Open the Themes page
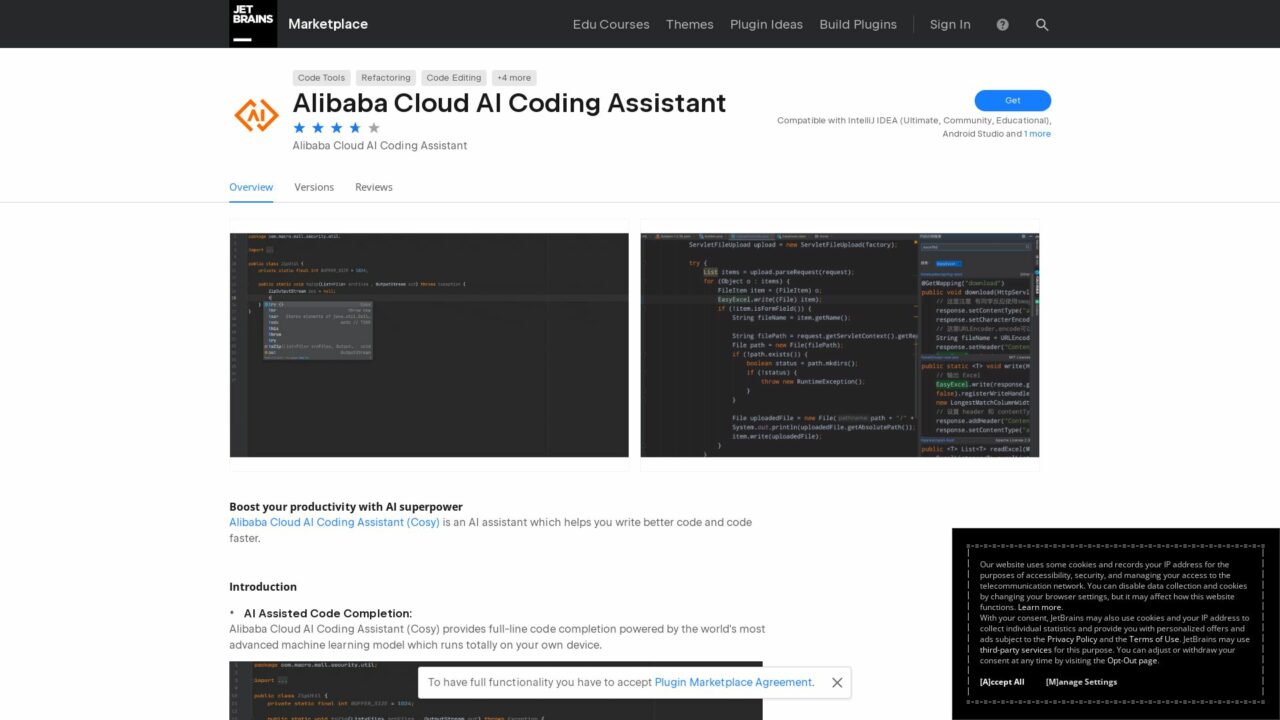1280x720 pixels. [x=689, y=24]
